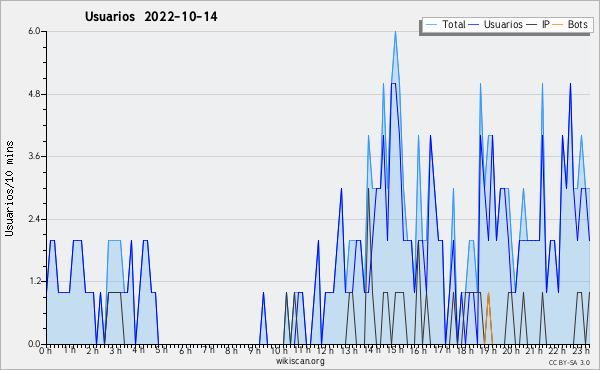The image size is (600, 370).
Task: Click the orange Bots spike near 19 h
Action: point(488,318)
